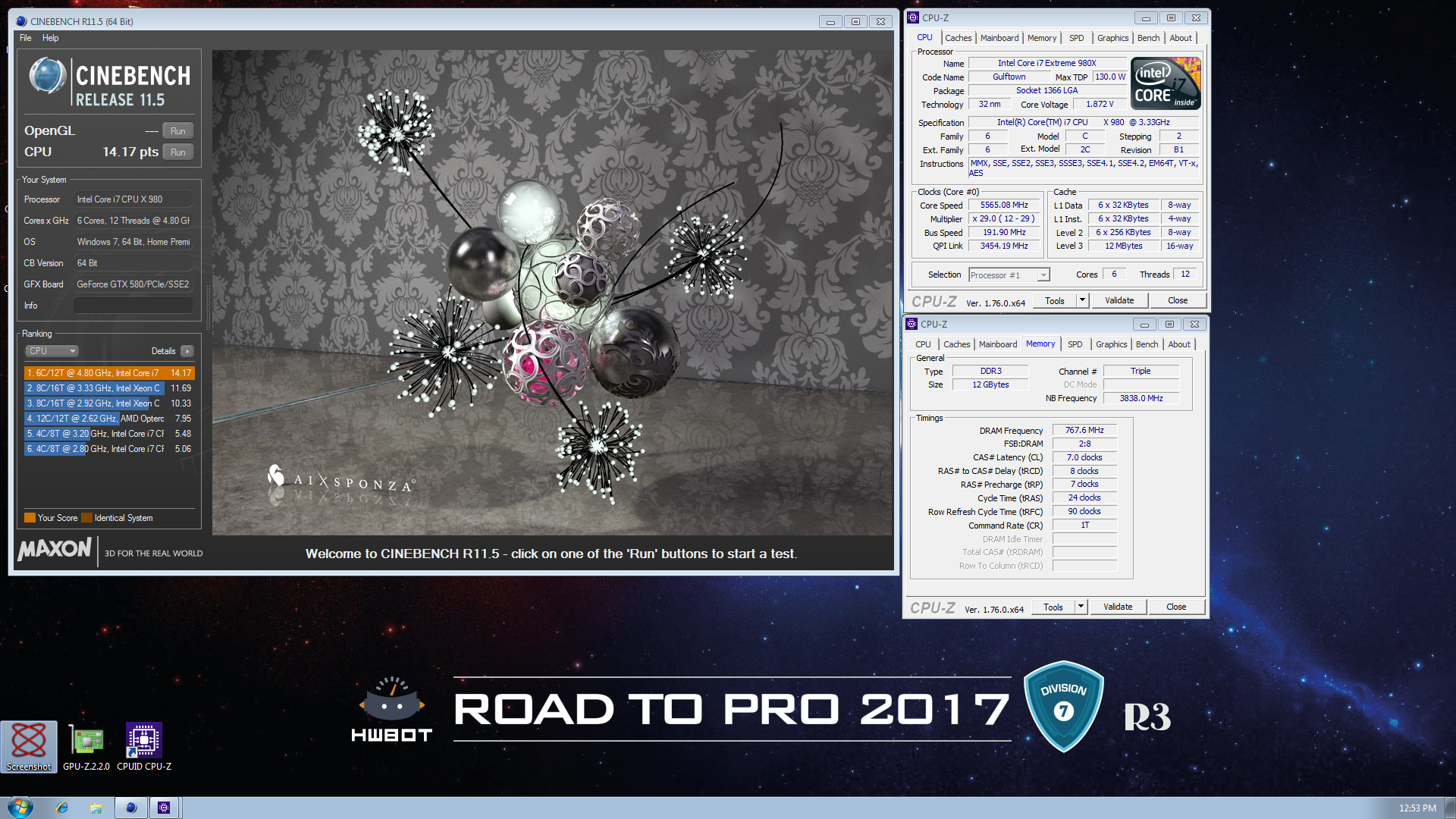The height and width of the screenshot is (819, 1456).
Task: Click the DRAM Frequency value 767.6 MHz
Action: (x=1084, y=430)
